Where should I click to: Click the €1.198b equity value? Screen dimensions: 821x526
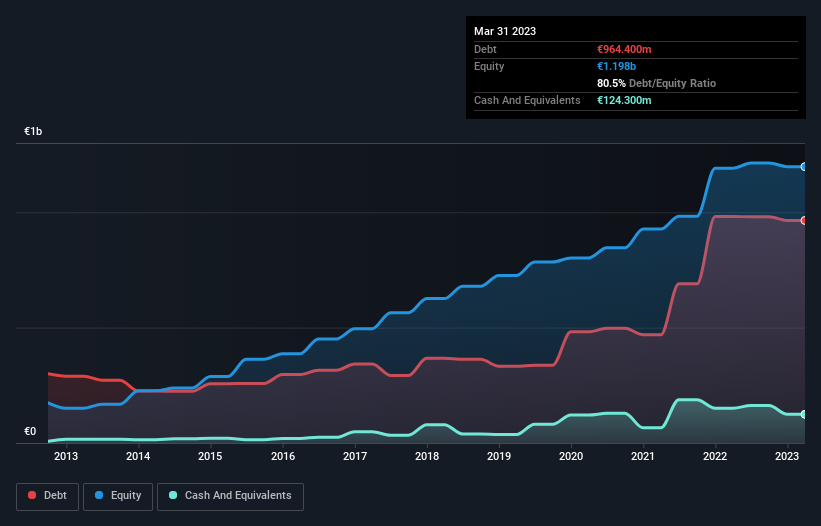click(616, 66)
